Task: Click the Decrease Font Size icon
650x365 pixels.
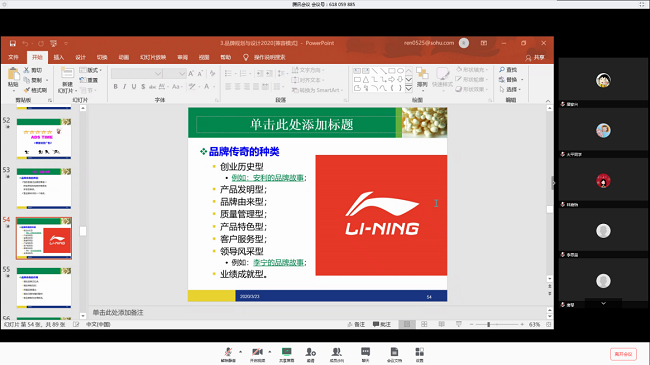Action: [x=200, y=74]
